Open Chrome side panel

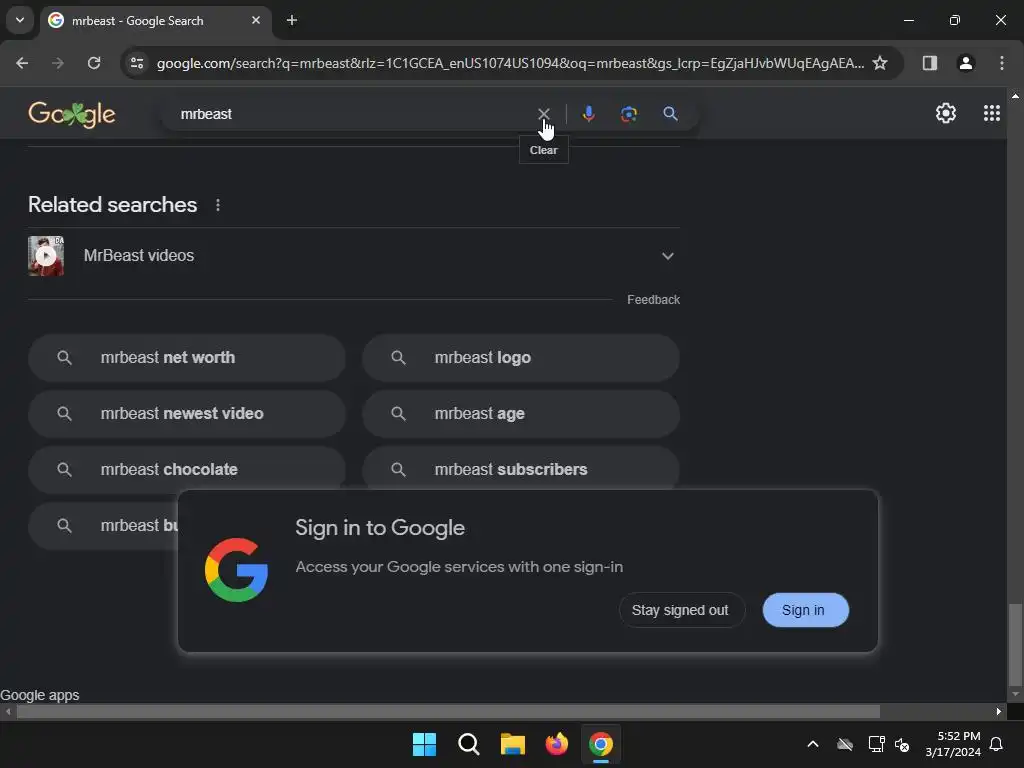click(929, 63)
